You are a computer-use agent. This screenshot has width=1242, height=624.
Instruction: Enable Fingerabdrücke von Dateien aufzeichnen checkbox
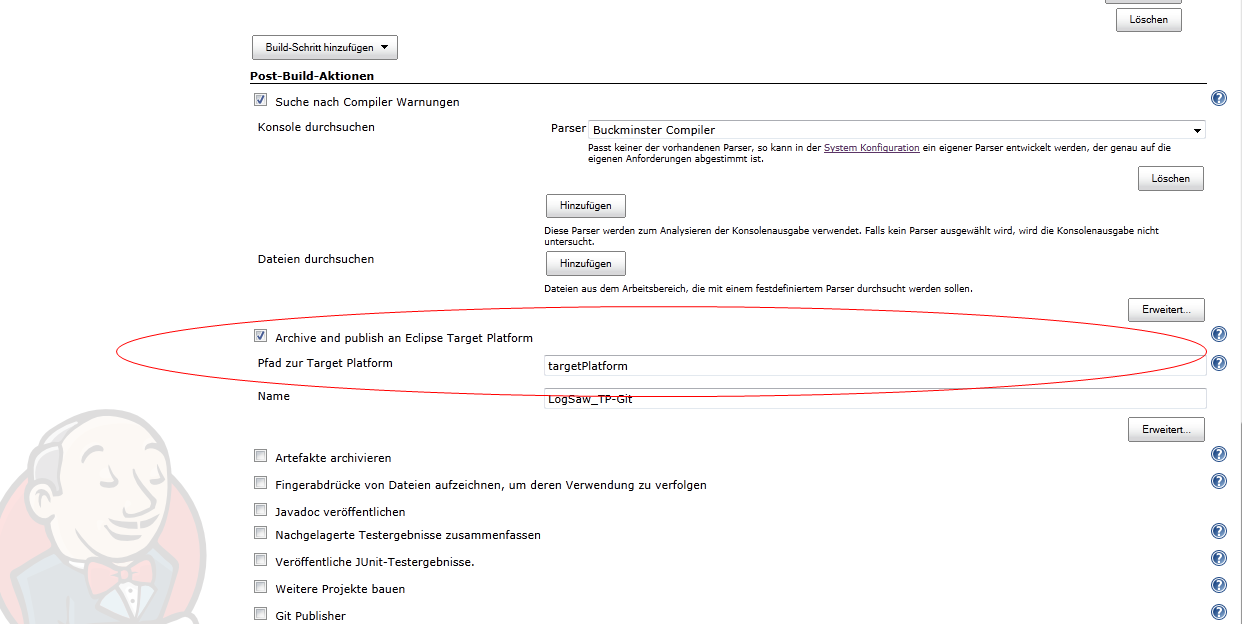[261, 483]
